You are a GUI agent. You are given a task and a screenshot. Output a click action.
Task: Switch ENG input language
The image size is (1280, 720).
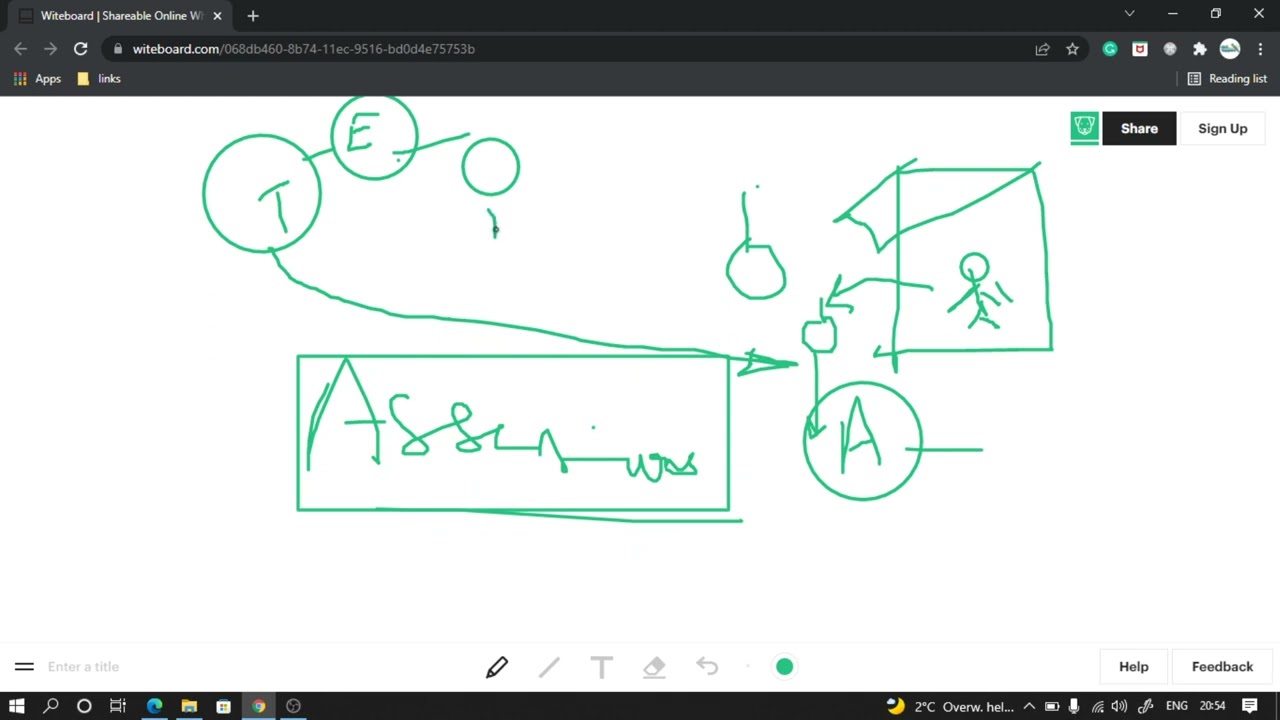tap(1177, 706)
